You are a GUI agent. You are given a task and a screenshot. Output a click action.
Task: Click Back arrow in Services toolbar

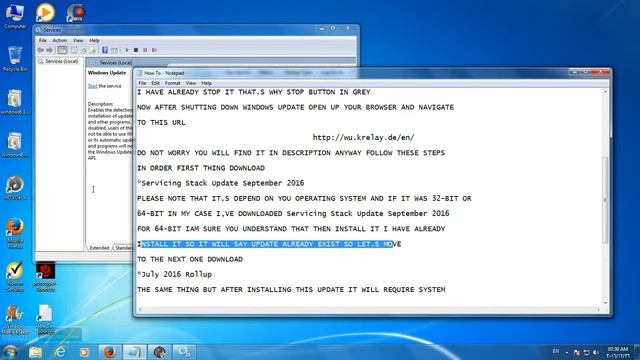coord(40,50)
